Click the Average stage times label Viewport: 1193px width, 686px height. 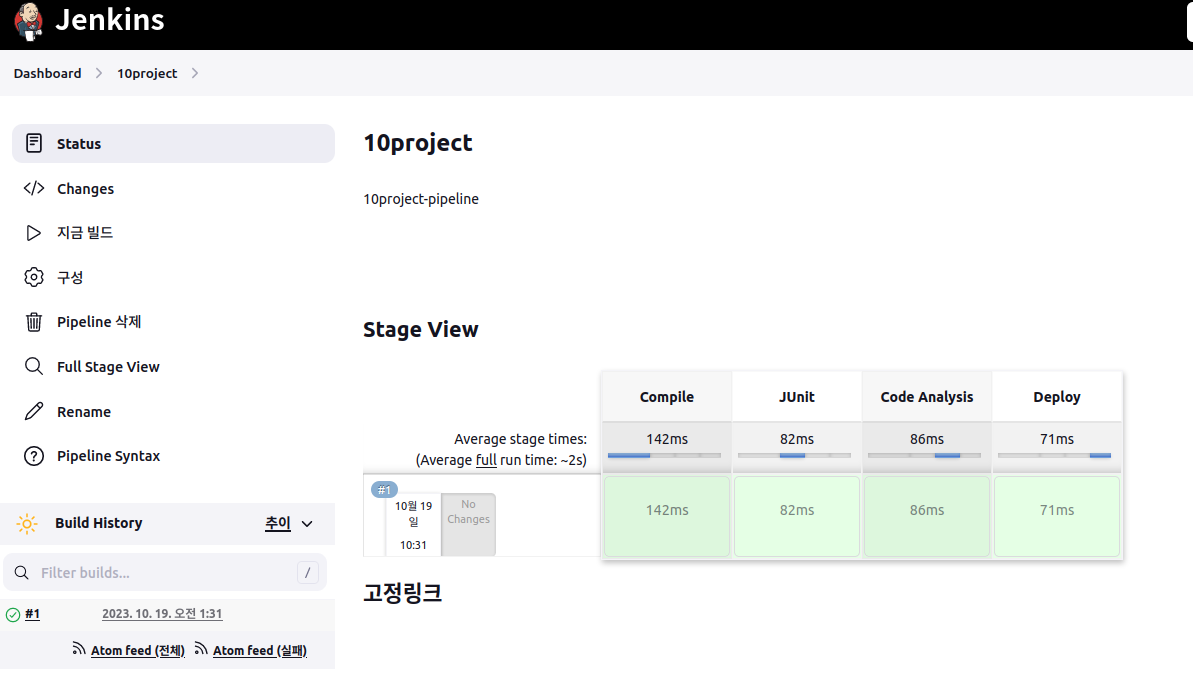pyautogui.click(x=520, y=439)
